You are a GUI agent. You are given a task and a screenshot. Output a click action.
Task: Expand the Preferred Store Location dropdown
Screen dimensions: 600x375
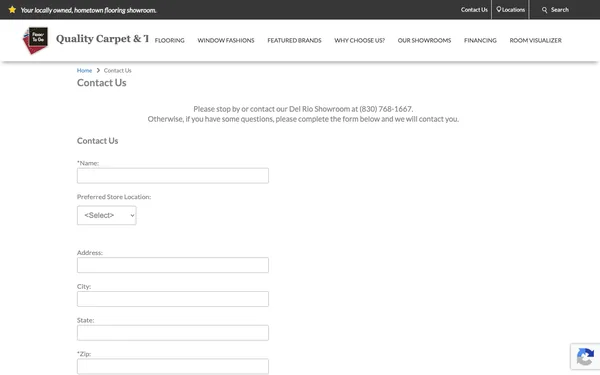106,215
